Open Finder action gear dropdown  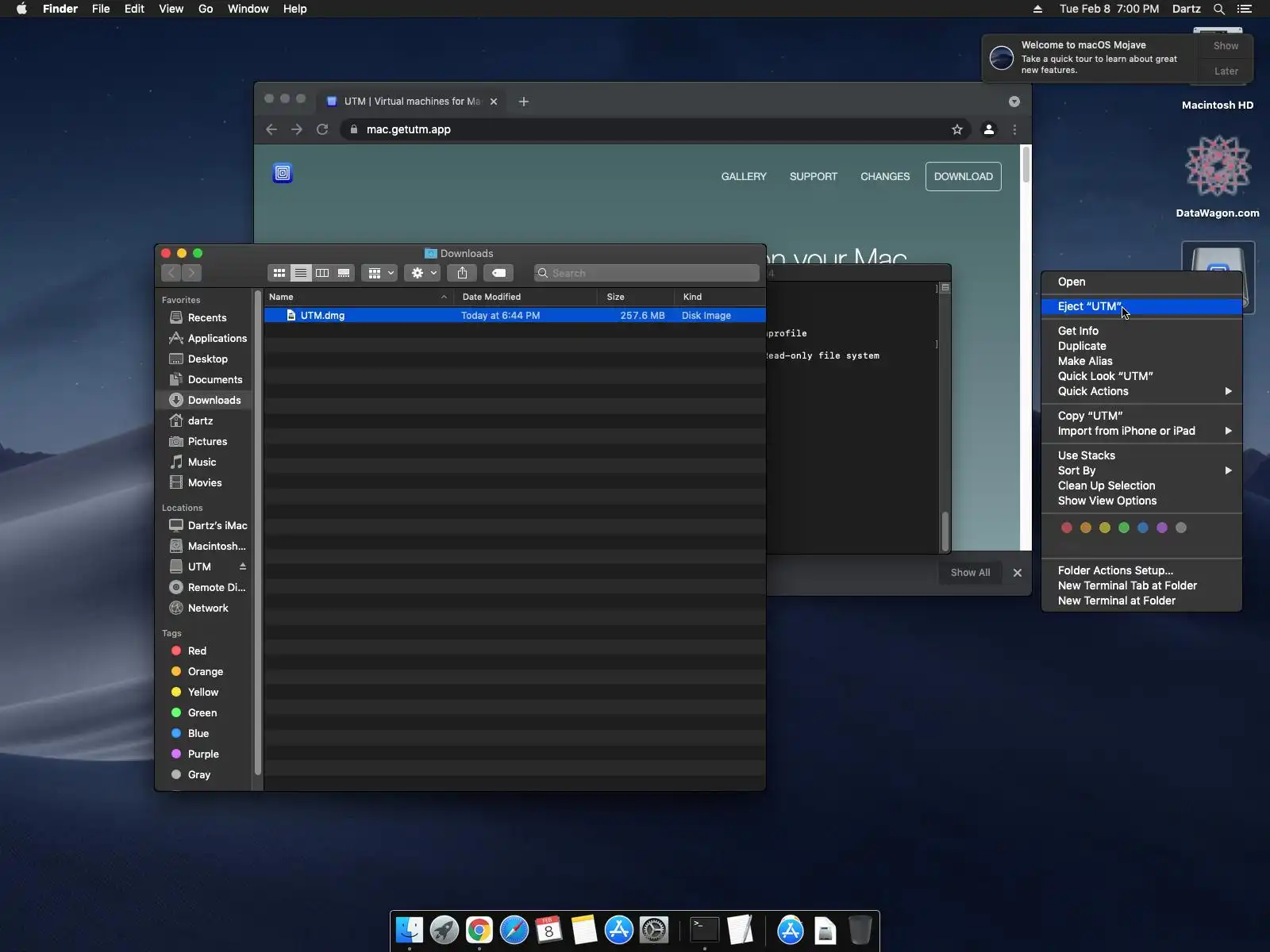422,273
